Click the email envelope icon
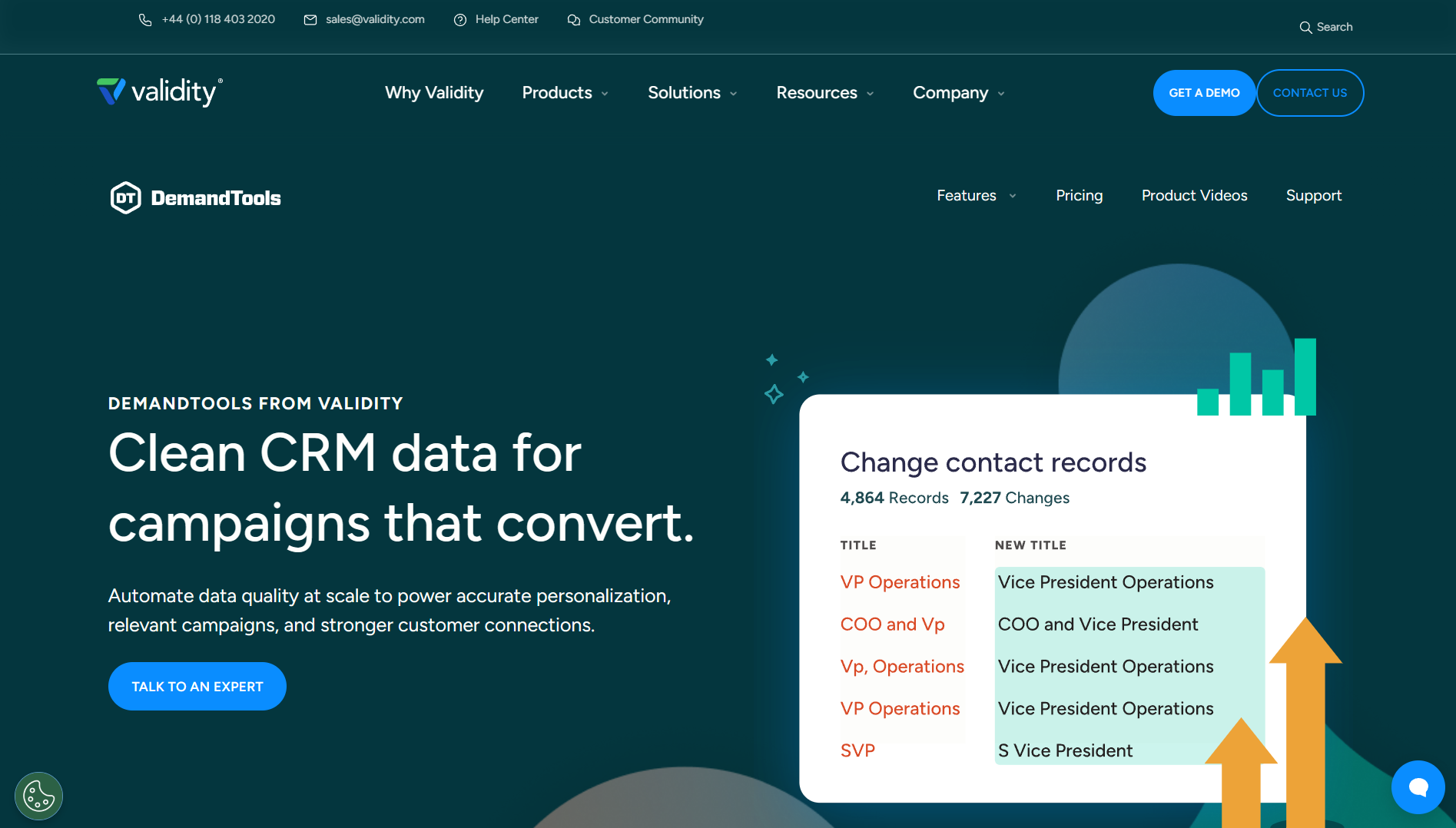Viewport: 1456px width, 828px height. pos(310,20)
